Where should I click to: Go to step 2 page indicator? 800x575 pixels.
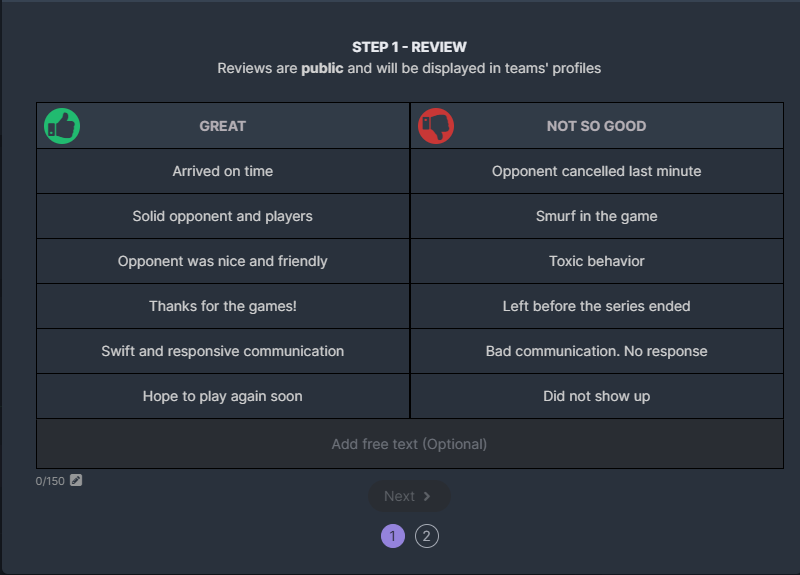pyautogui.click(x=427, y=536)
